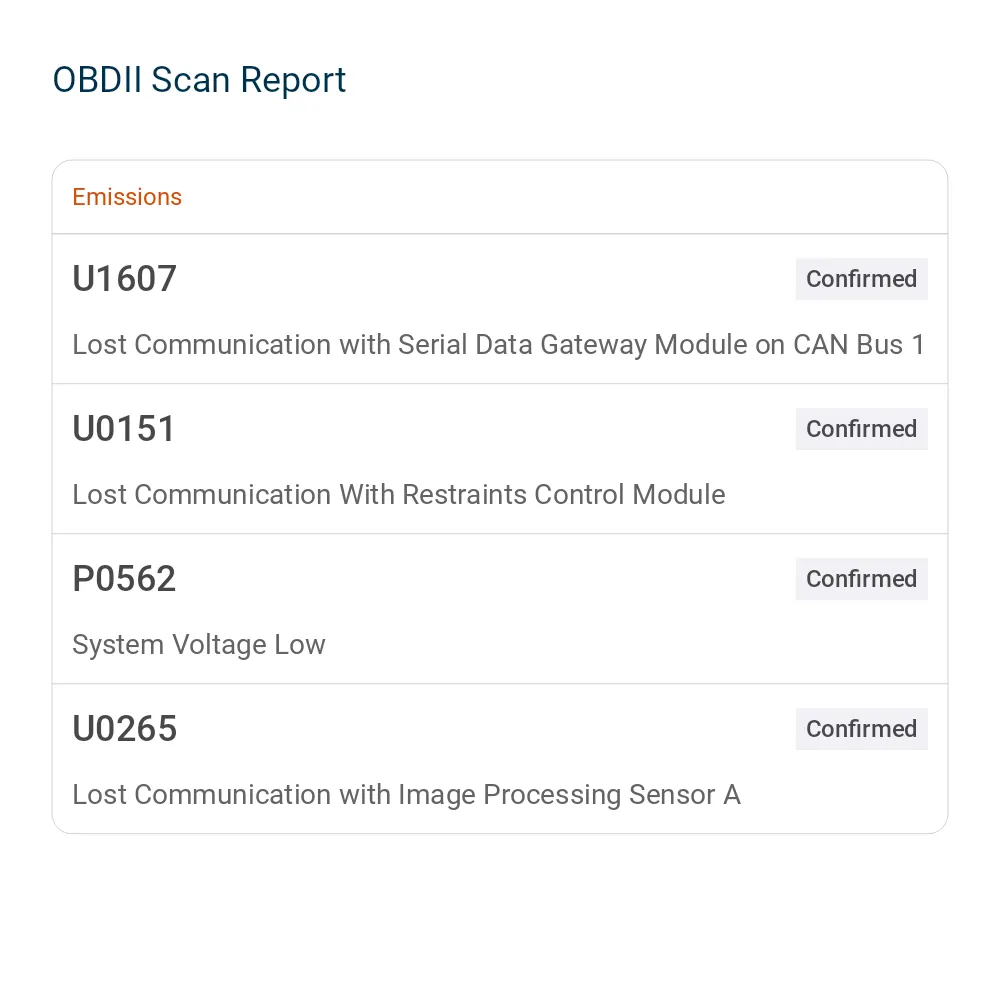Click the Confirmed badge for P0562

861,578
